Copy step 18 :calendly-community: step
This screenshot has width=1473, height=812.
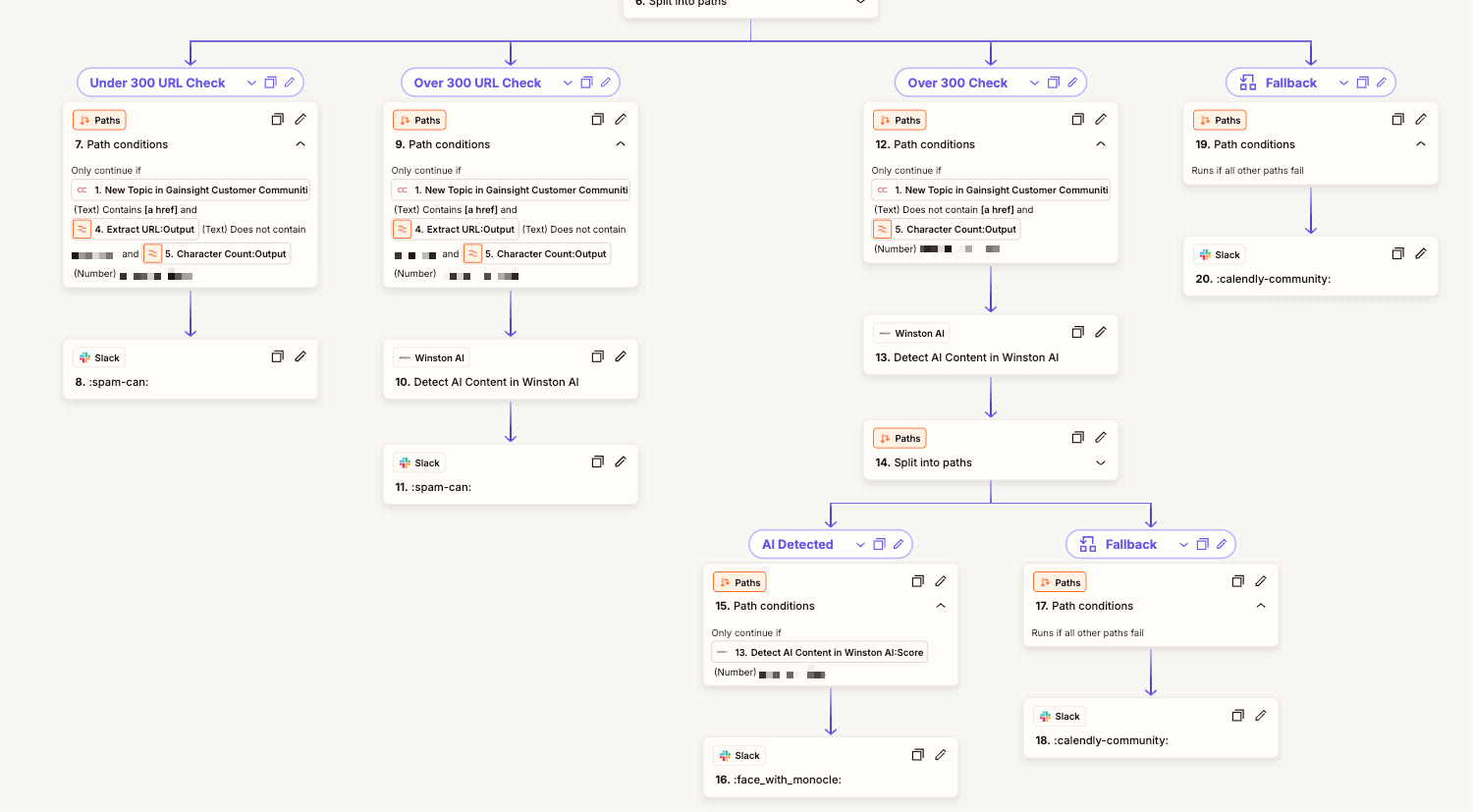pos(1237,716)
